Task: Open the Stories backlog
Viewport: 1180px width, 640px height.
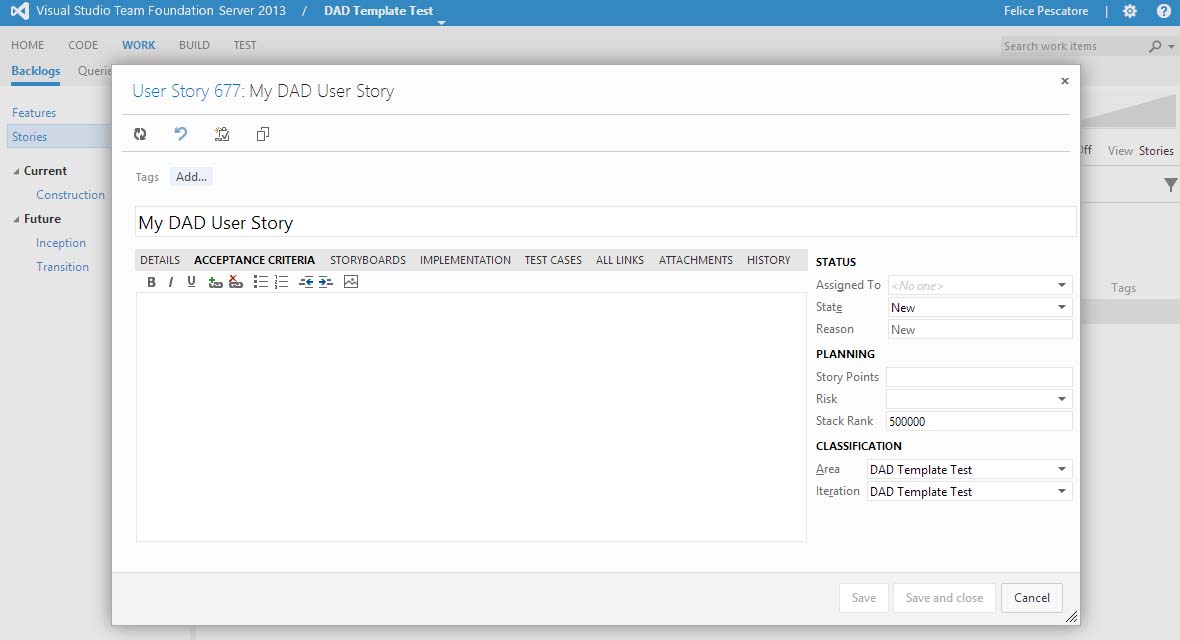Action: pyautogui.click(x=29, y=137)
